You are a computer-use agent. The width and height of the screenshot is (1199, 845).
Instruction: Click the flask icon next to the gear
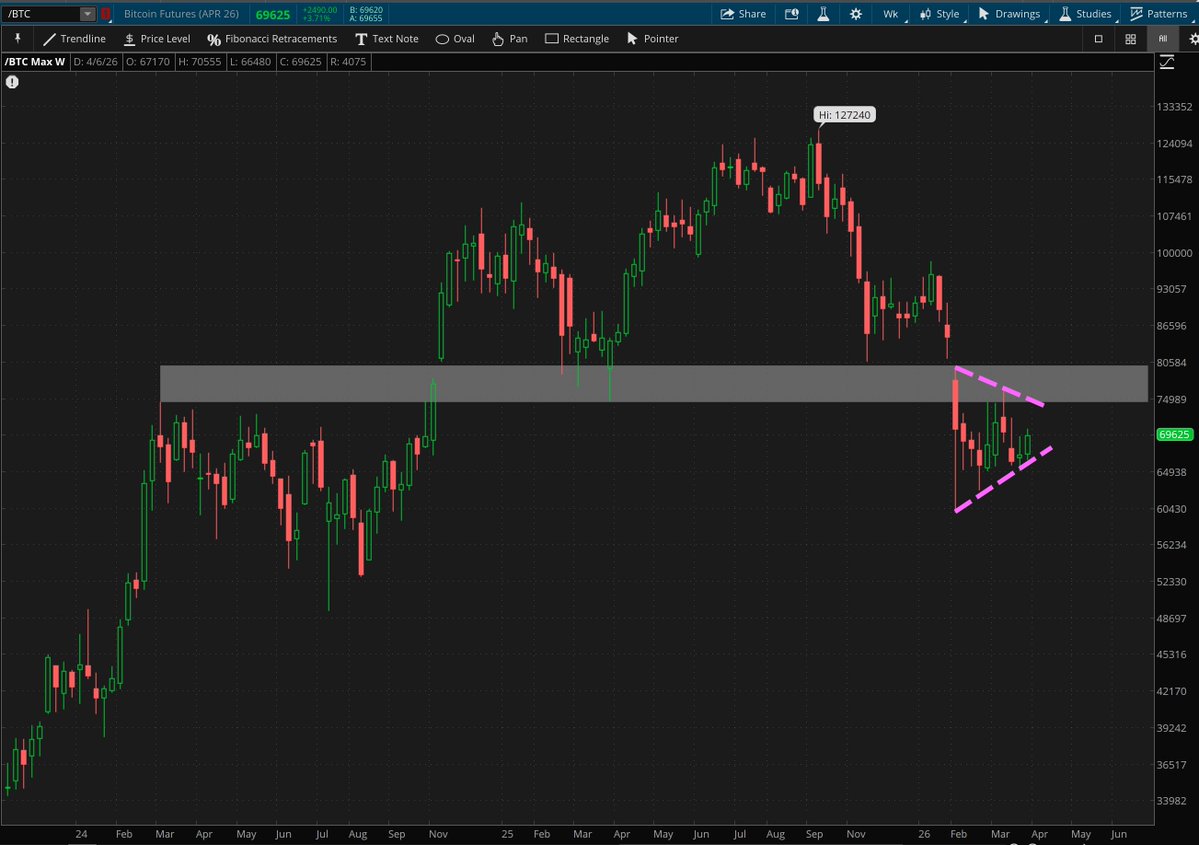(x=824, y=14)
